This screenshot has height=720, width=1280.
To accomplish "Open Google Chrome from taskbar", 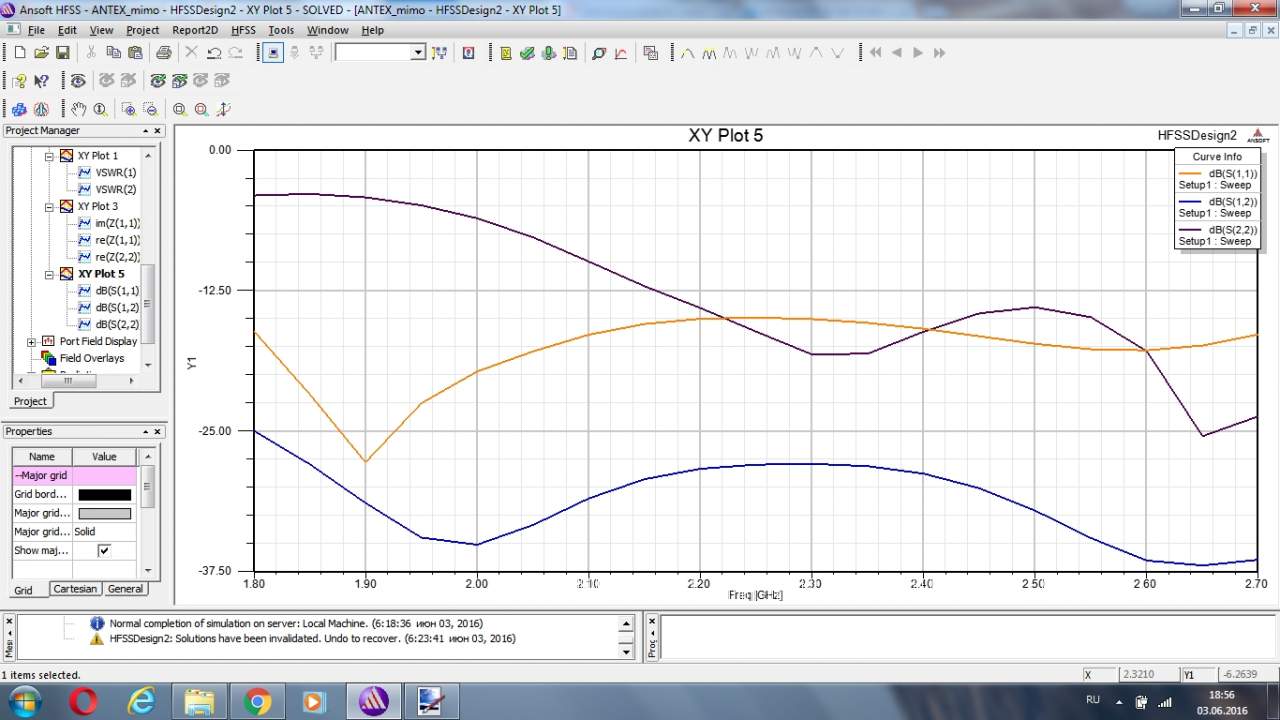I will (x=258, y=701).
